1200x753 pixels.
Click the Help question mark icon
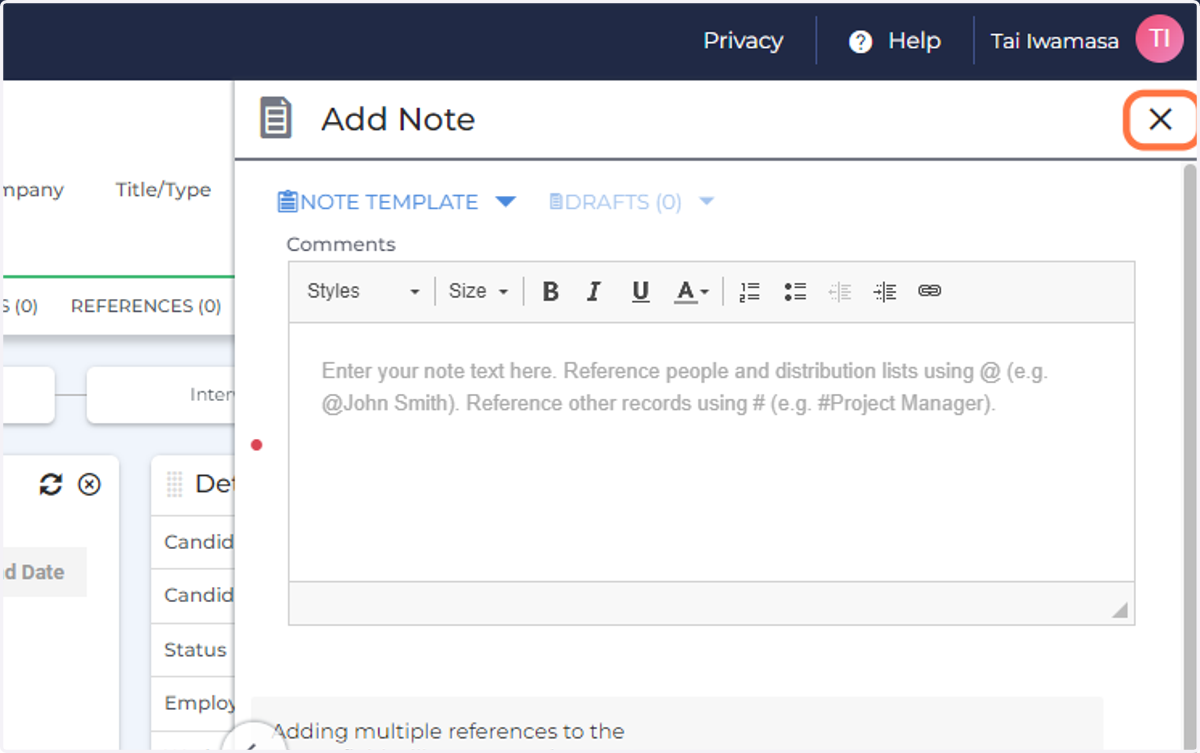point(860,42)
